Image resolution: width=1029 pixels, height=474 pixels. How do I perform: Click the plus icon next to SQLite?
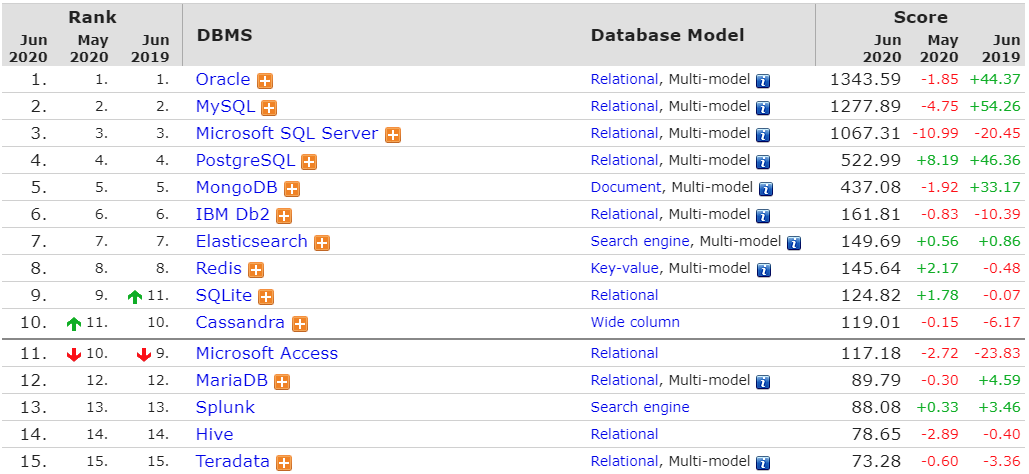click(x=266, y=297)
